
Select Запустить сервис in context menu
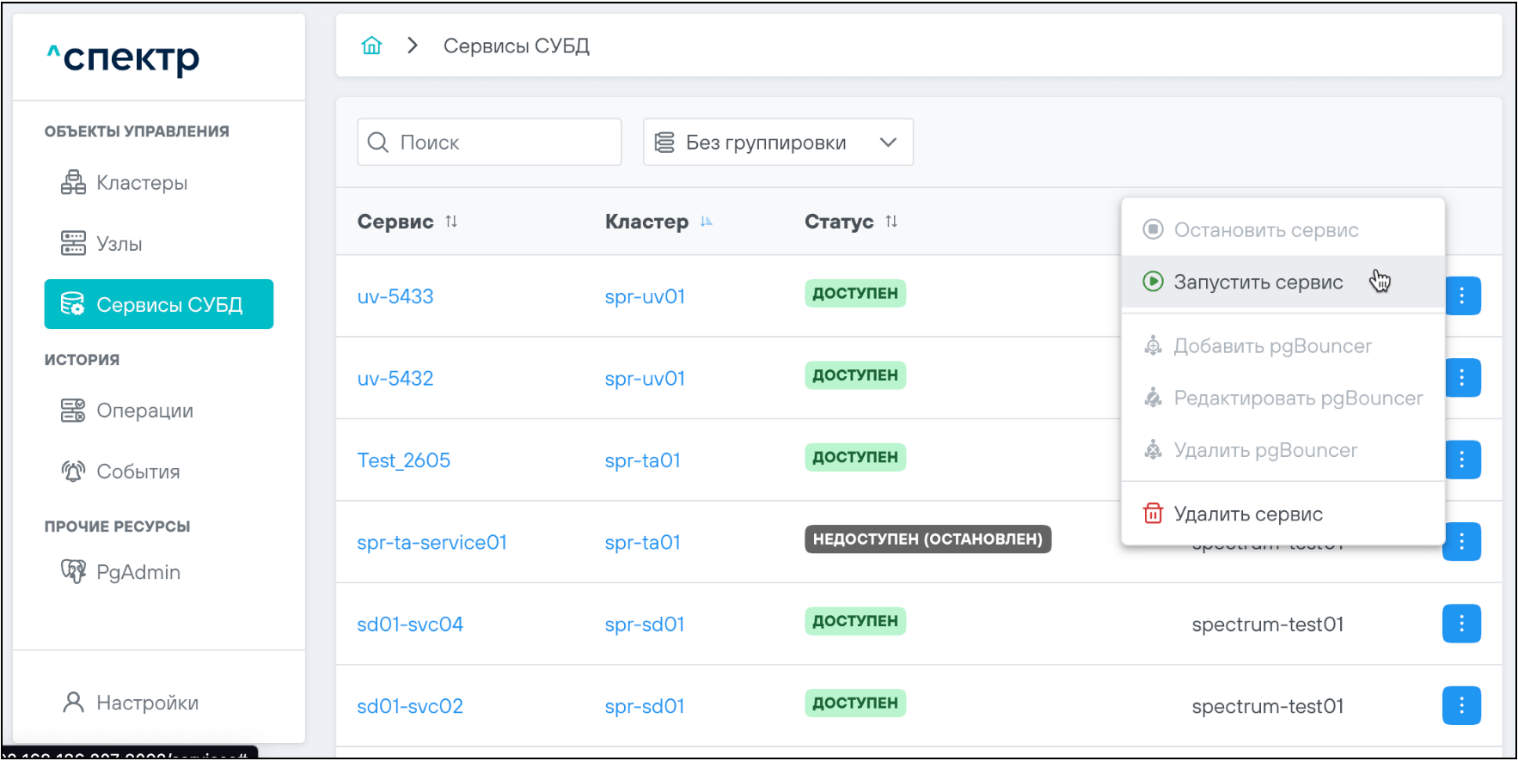(1257, 282)
